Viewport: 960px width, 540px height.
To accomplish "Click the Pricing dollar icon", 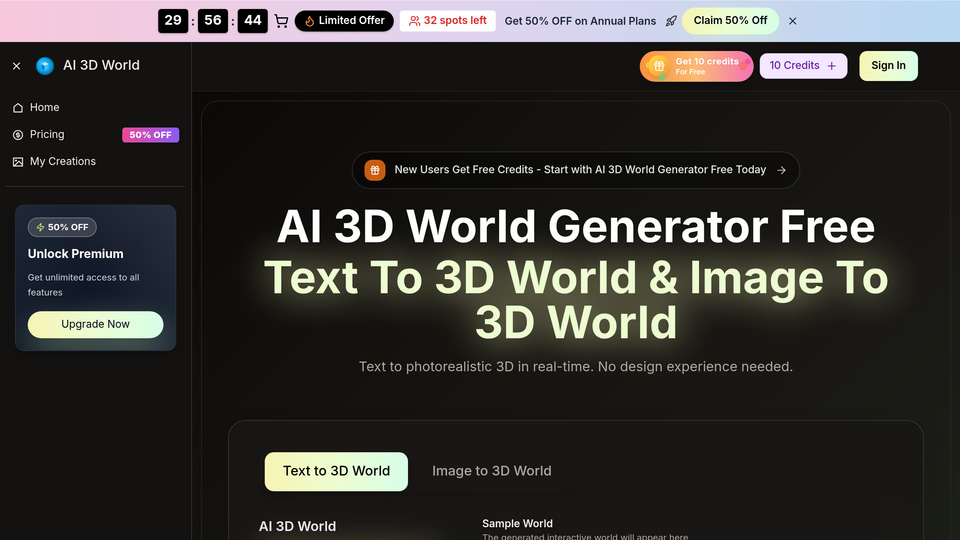I will (x=18, y=135).
